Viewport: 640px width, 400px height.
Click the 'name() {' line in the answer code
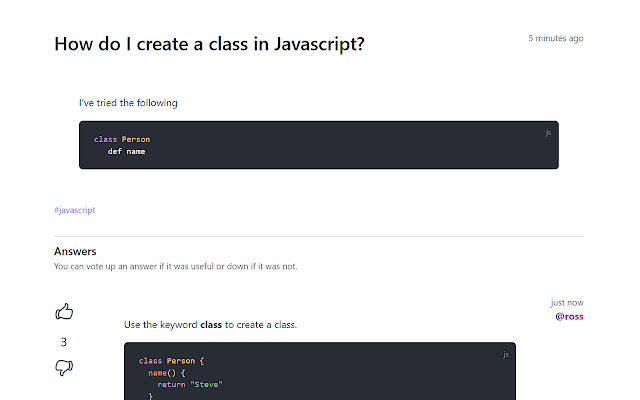(x=169, y=372)
